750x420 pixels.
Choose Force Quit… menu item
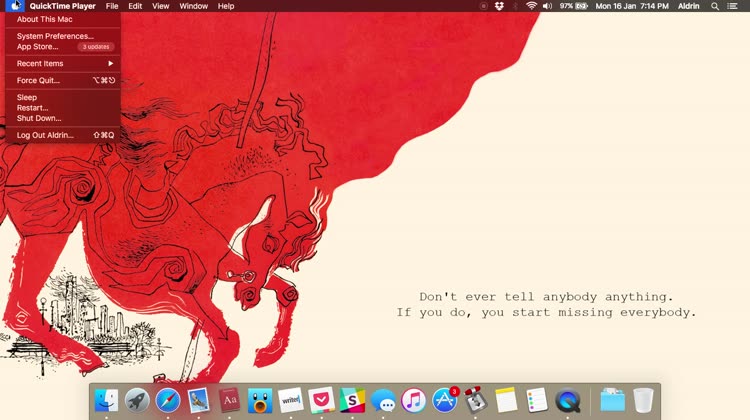[x=63, y=80]
